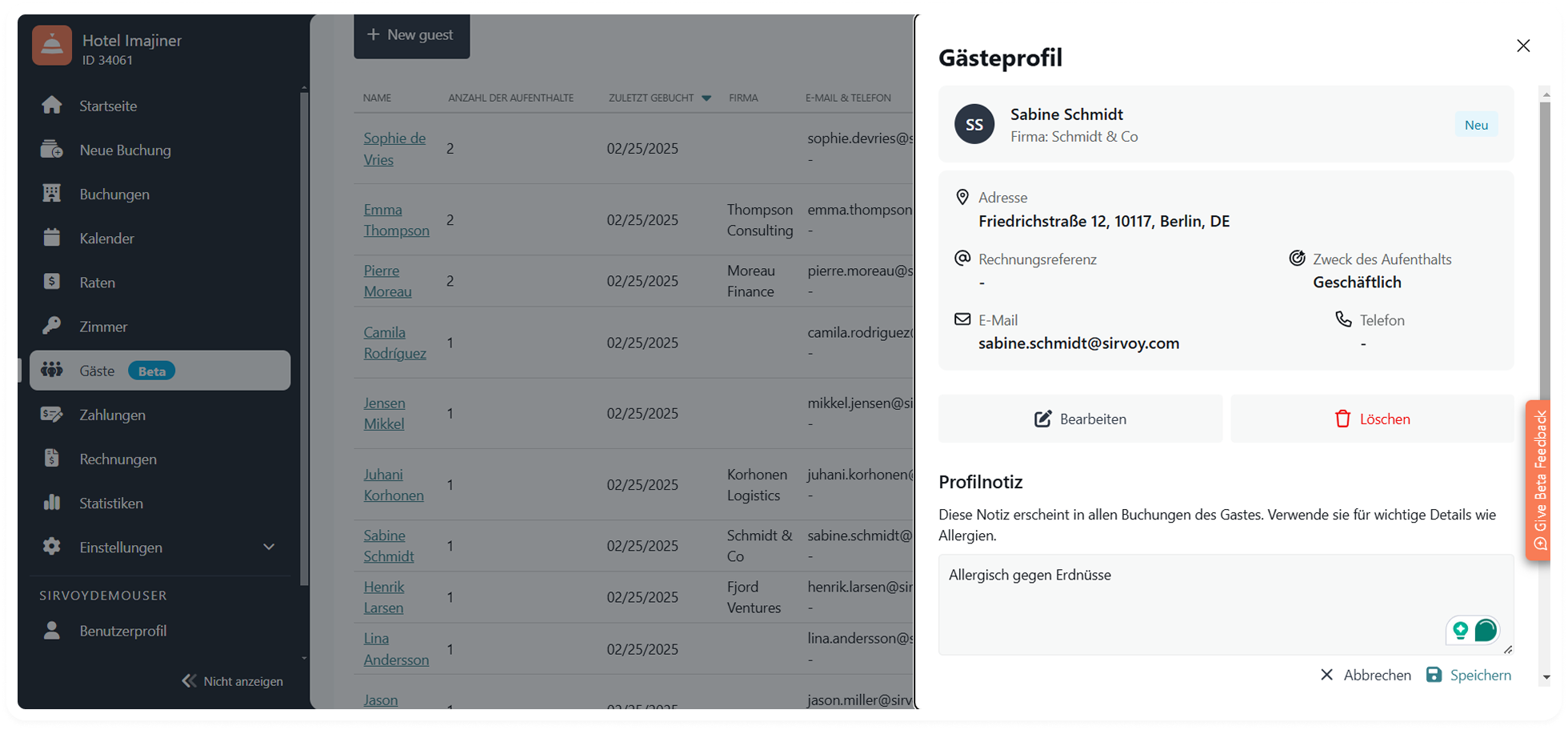Delete guest with Löschen button
The width and height of the screenshot is (1568, 730).
coord(1372,419)
